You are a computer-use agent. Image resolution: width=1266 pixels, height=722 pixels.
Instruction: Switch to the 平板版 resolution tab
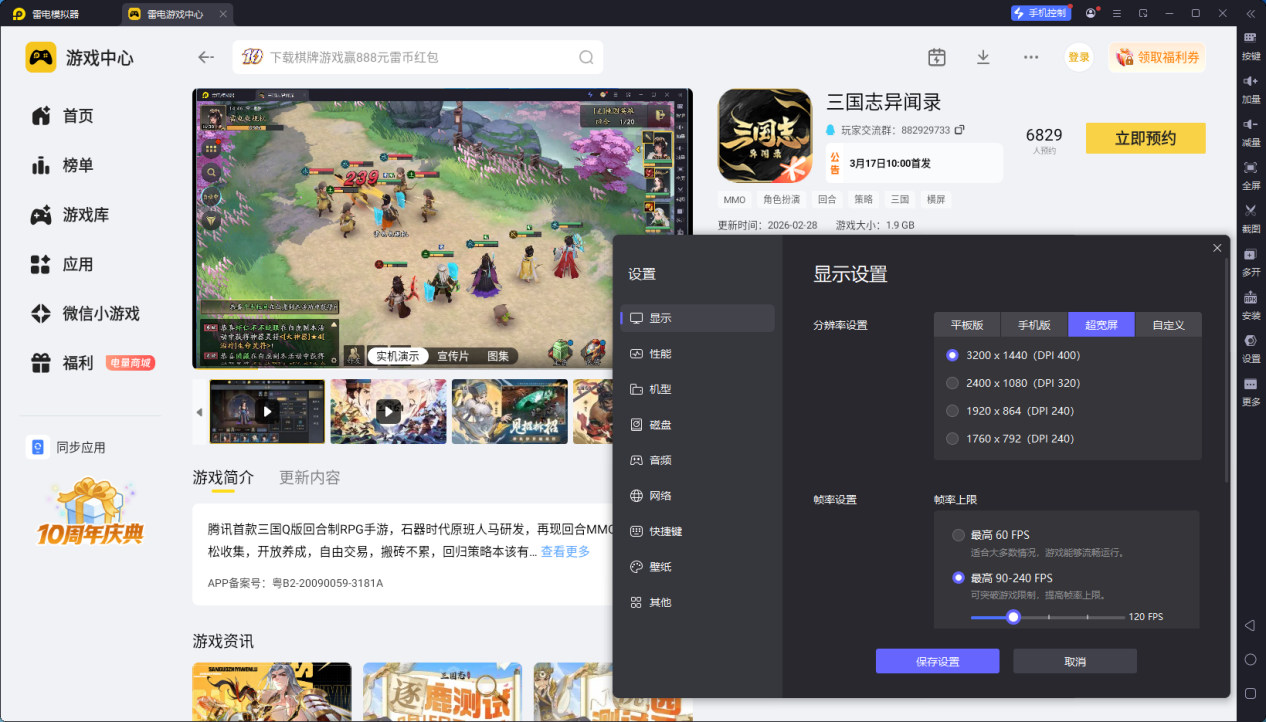point(967,325)
